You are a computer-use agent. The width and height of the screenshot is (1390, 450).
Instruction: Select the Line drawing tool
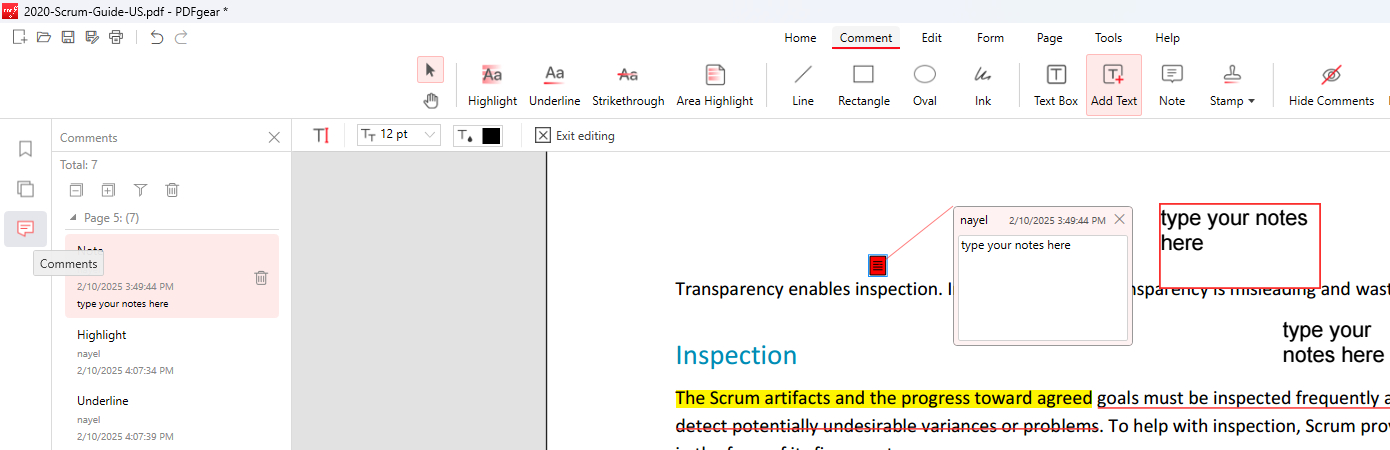point(803,85)
